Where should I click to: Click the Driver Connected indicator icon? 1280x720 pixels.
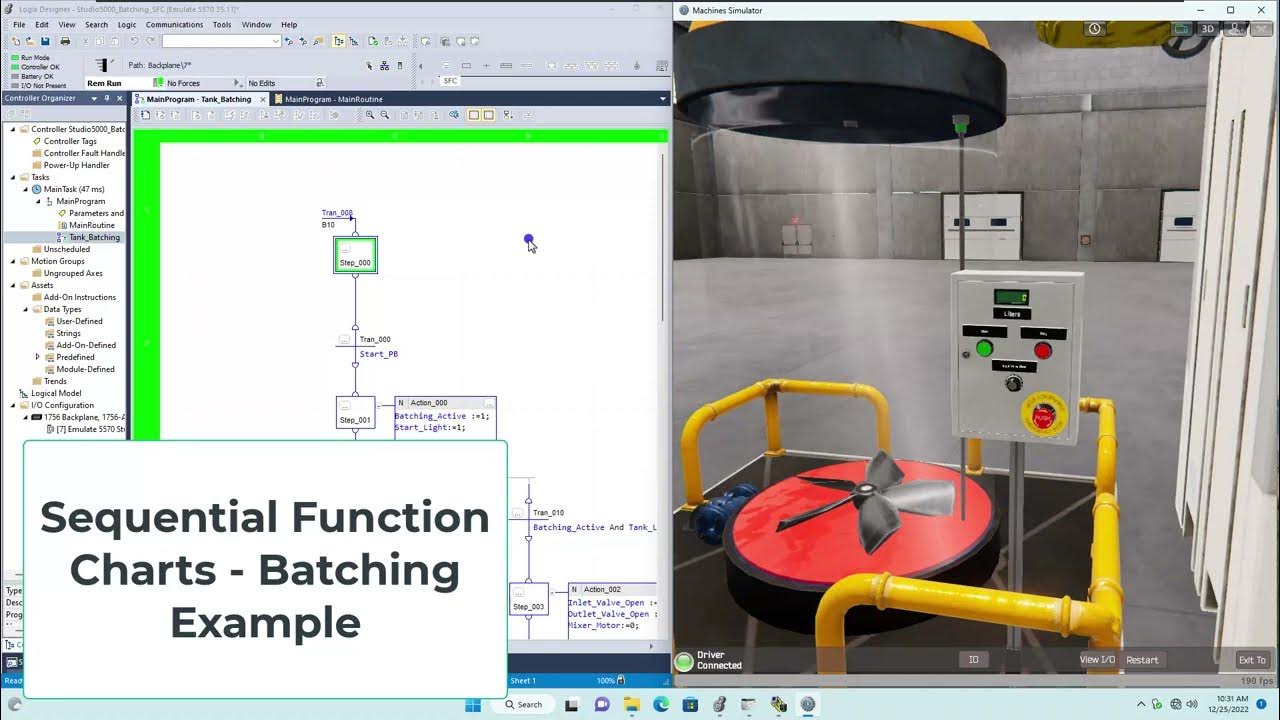point(684,661)
